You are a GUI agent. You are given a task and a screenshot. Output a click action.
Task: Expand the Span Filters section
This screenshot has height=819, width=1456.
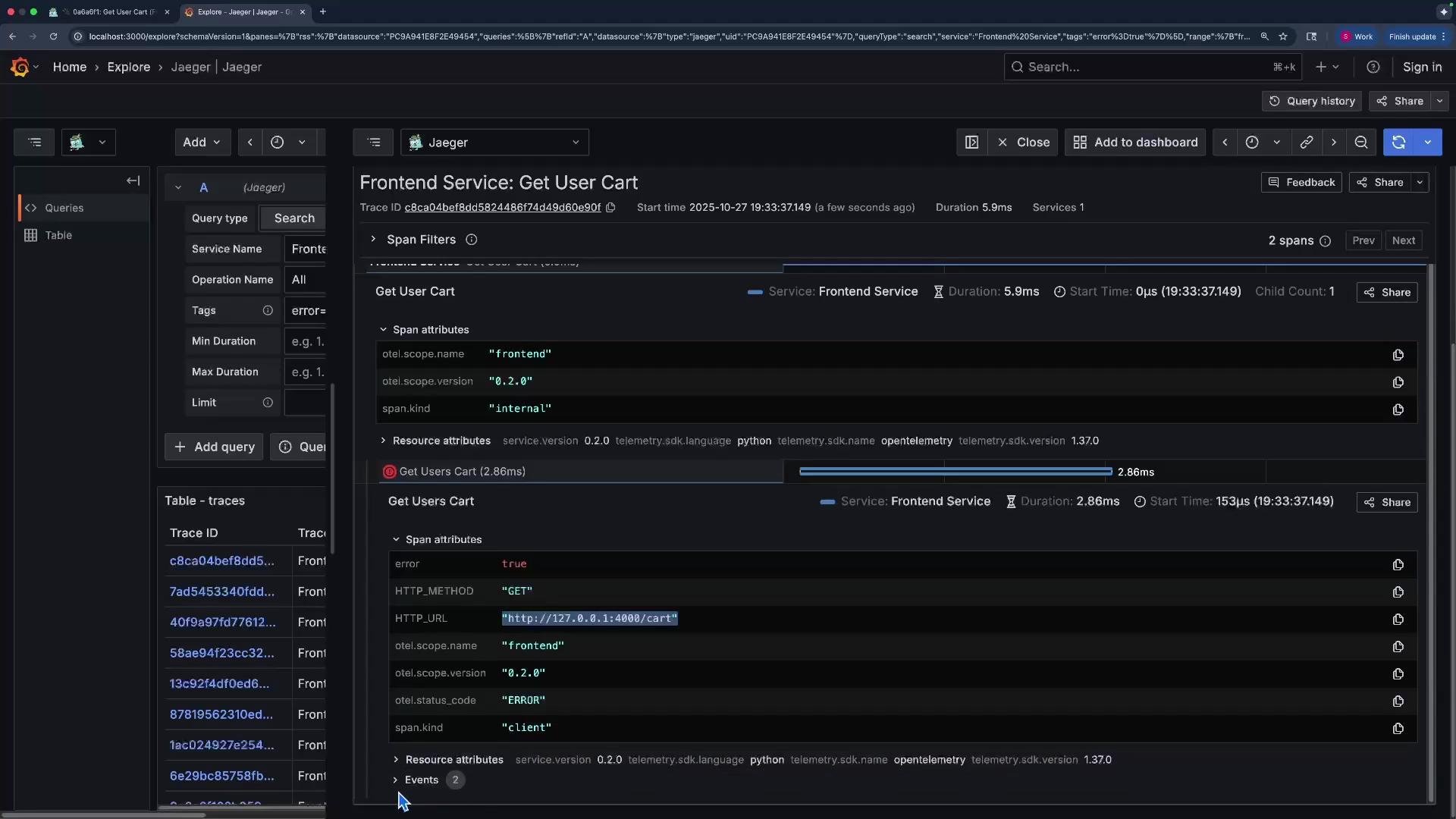(x=373, y=240)
